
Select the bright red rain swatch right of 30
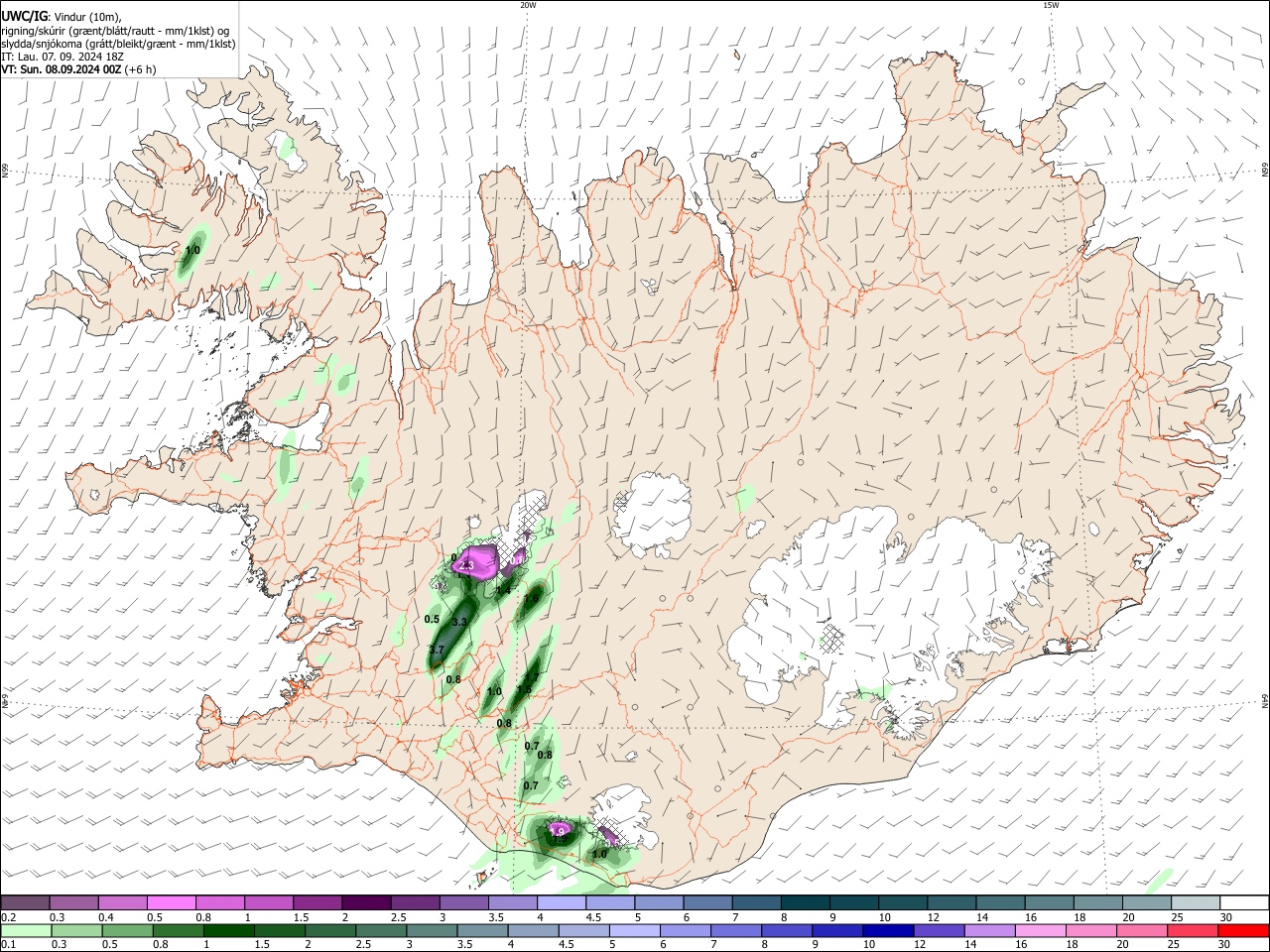point(1241,930)
